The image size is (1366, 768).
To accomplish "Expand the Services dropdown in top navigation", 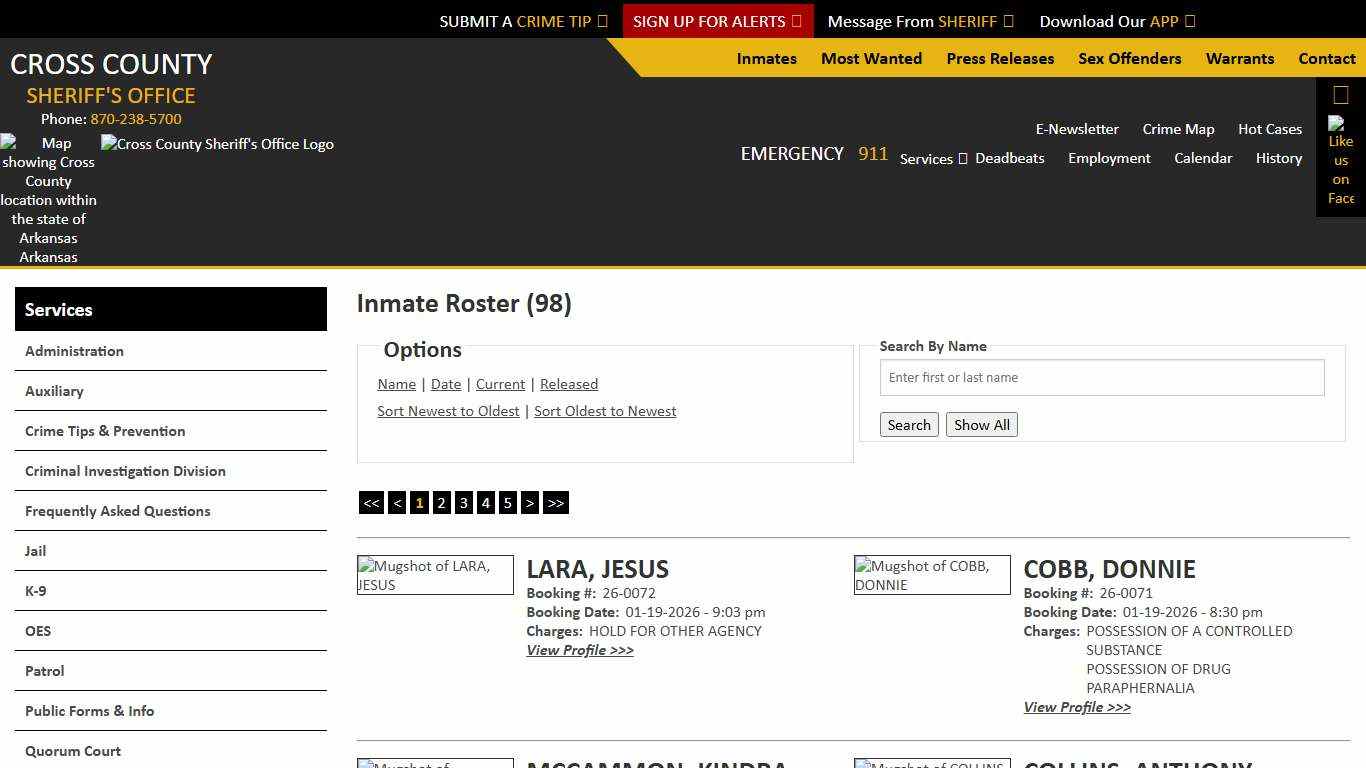I will coord(930,158).
